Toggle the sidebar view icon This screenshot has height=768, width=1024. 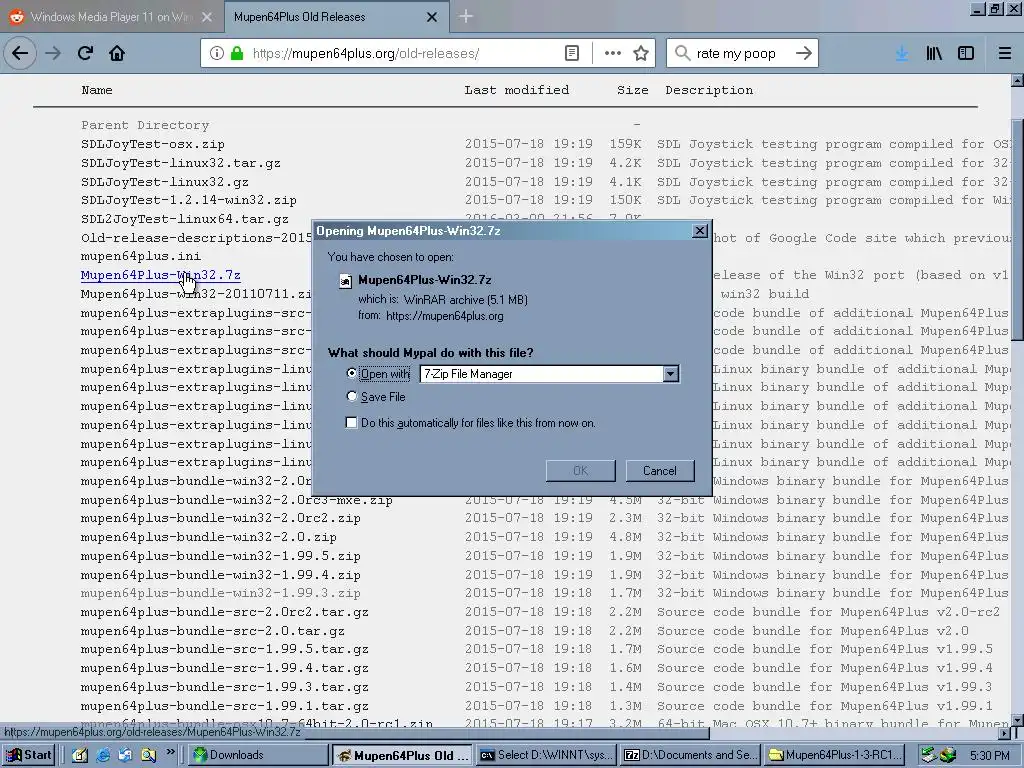(x=966, y=53)
